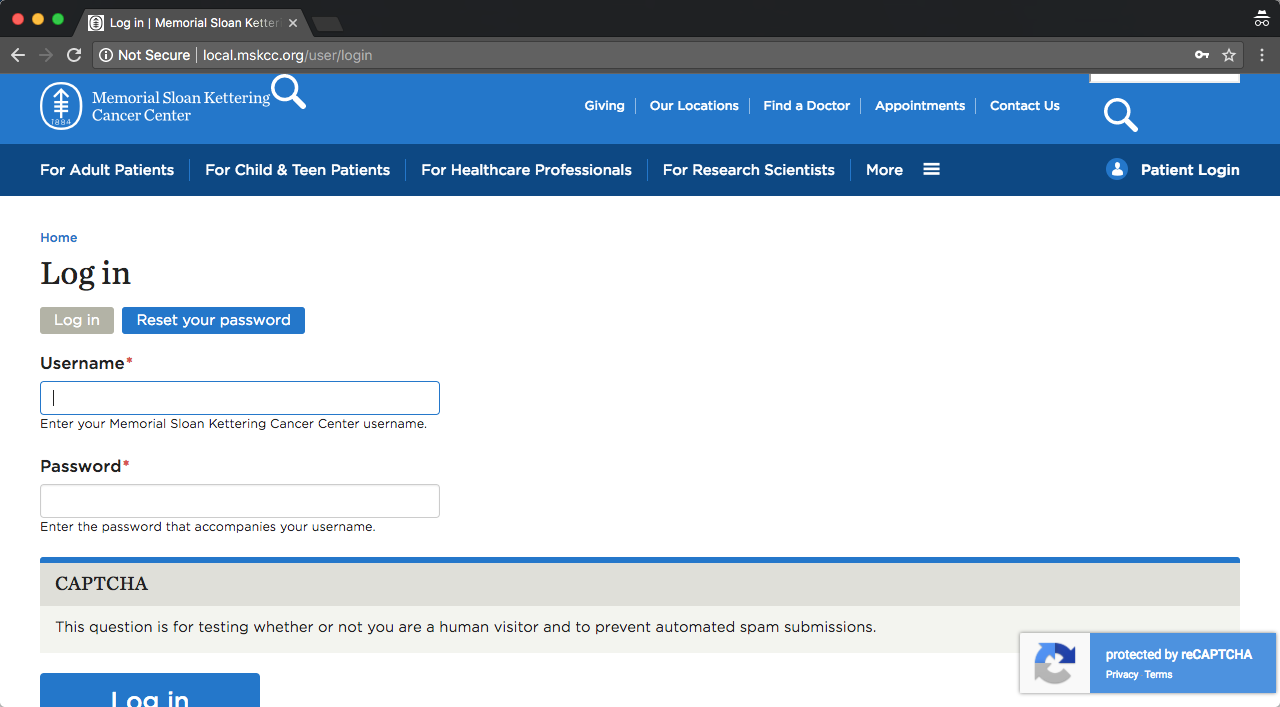Open a new tab with the tab-strip button
Image resolution: width=1280 pixels, height=707 pixels.
coord(327,23)
